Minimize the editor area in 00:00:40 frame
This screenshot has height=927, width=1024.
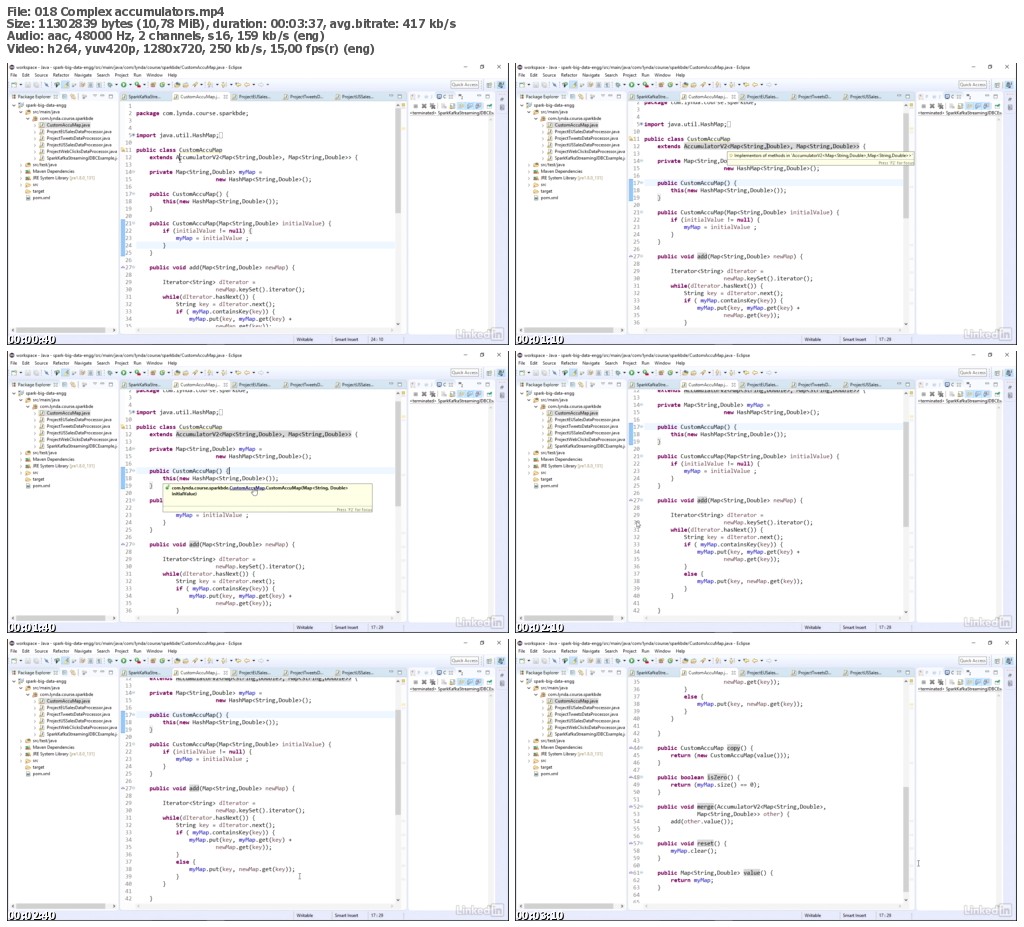point(391,96)
